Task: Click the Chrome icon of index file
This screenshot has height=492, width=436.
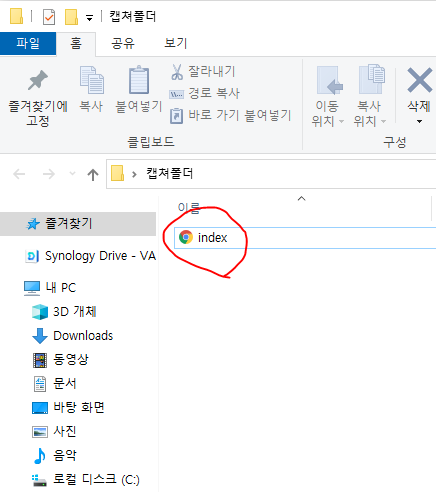Action: tap(186, 237)
